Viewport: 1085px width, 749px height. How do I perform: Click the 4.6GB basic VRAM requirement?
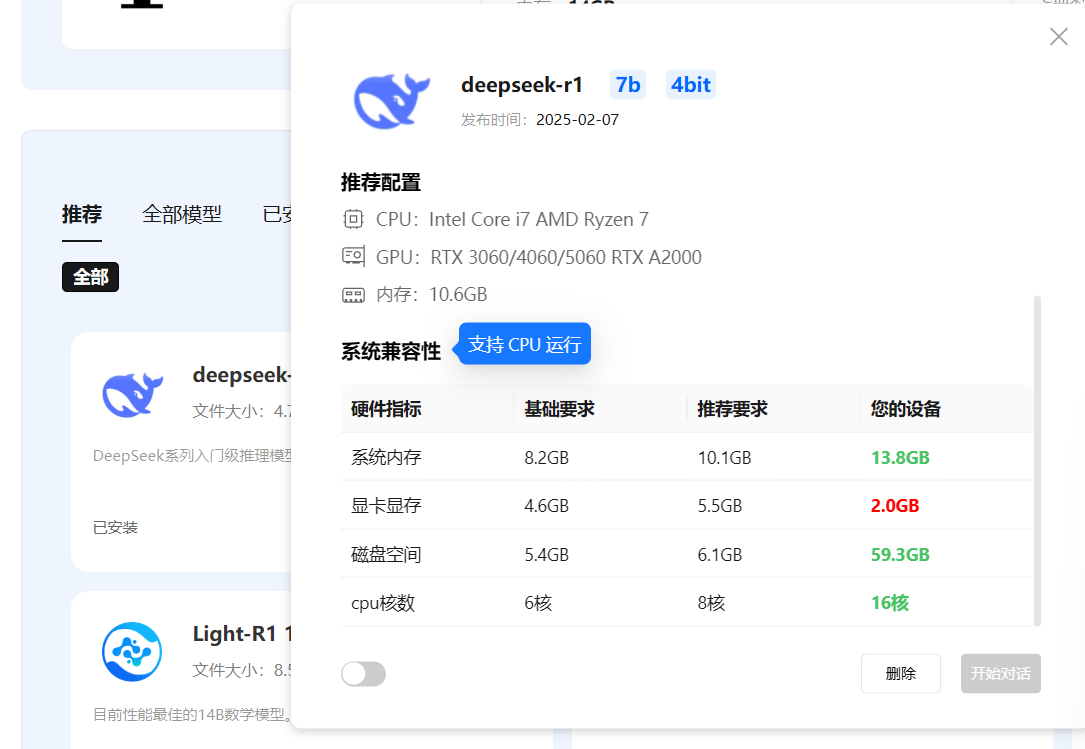click(546, 505)
